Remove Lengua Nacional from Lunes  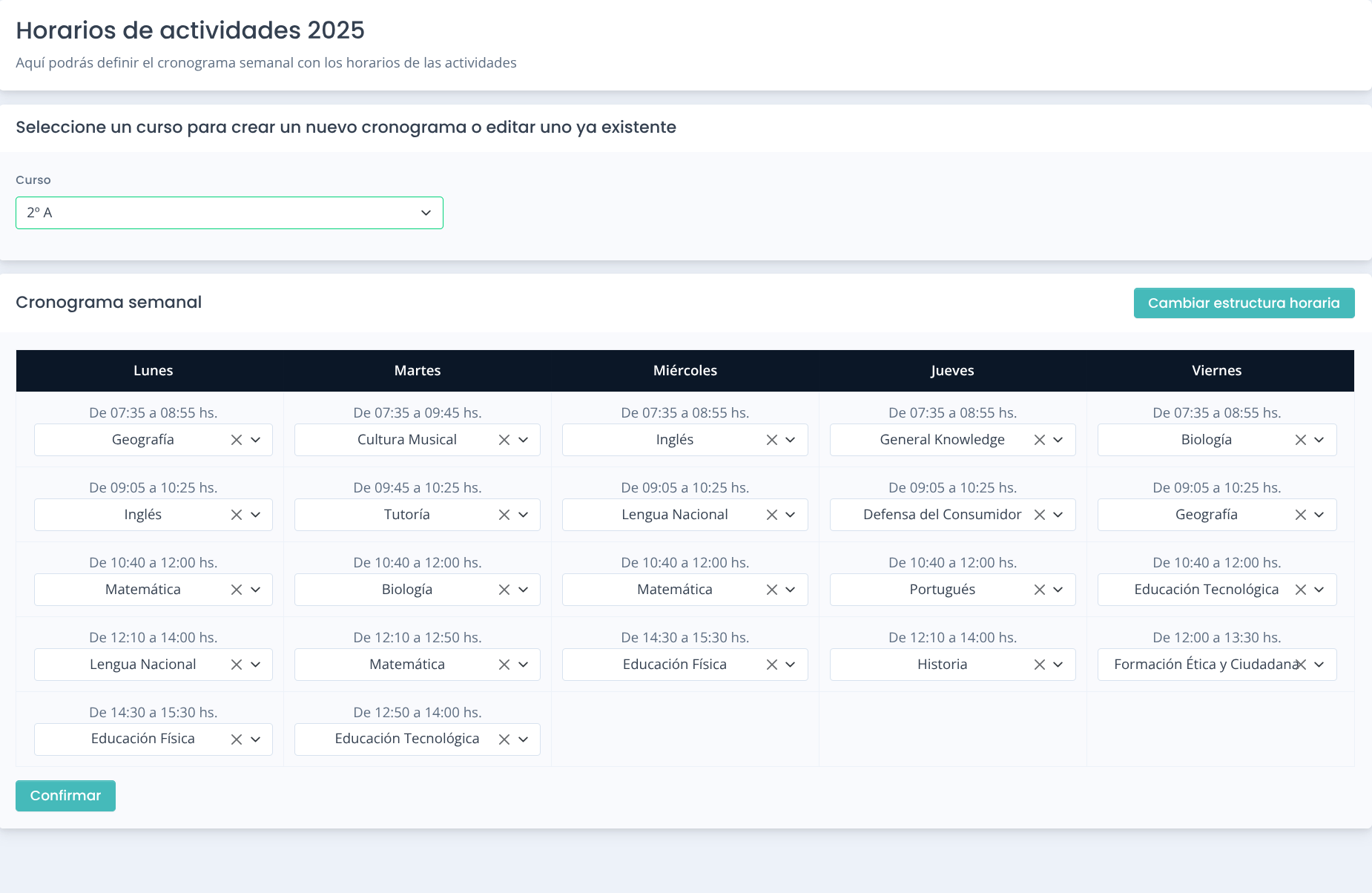click(237, 664)
